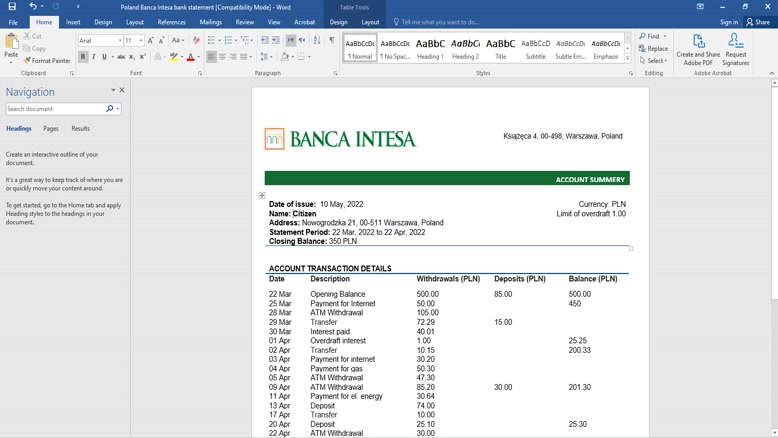Open the References ribbon tab
The image size is (778, 438).
tap(171, 22)
